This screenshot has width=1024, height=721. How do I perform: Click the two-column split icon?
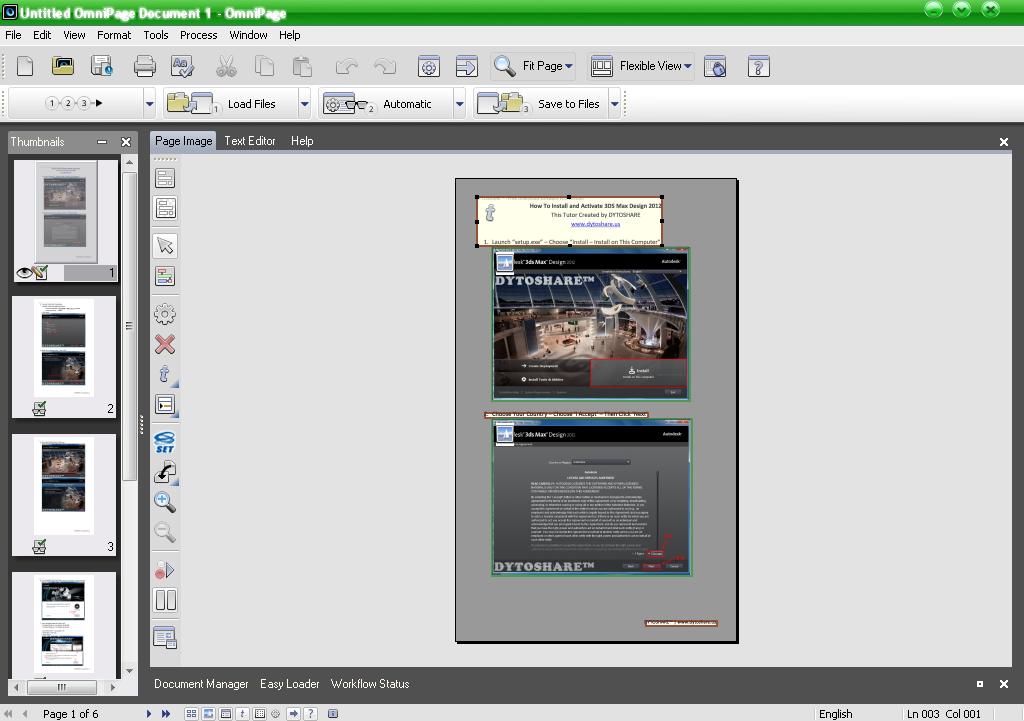point(165,600)
